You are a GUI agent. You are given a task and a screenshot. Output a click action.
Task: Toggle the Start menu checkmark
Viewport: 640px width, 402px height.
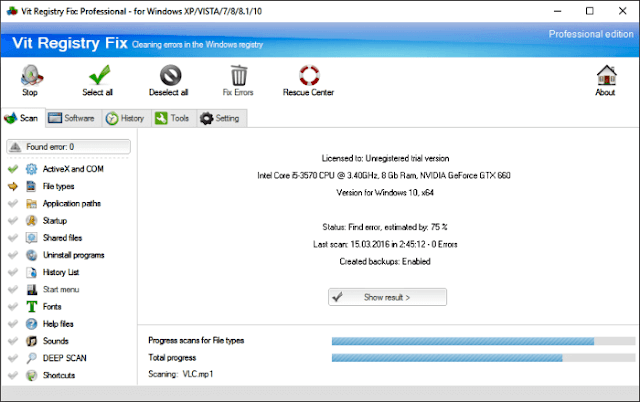point(13,289)
